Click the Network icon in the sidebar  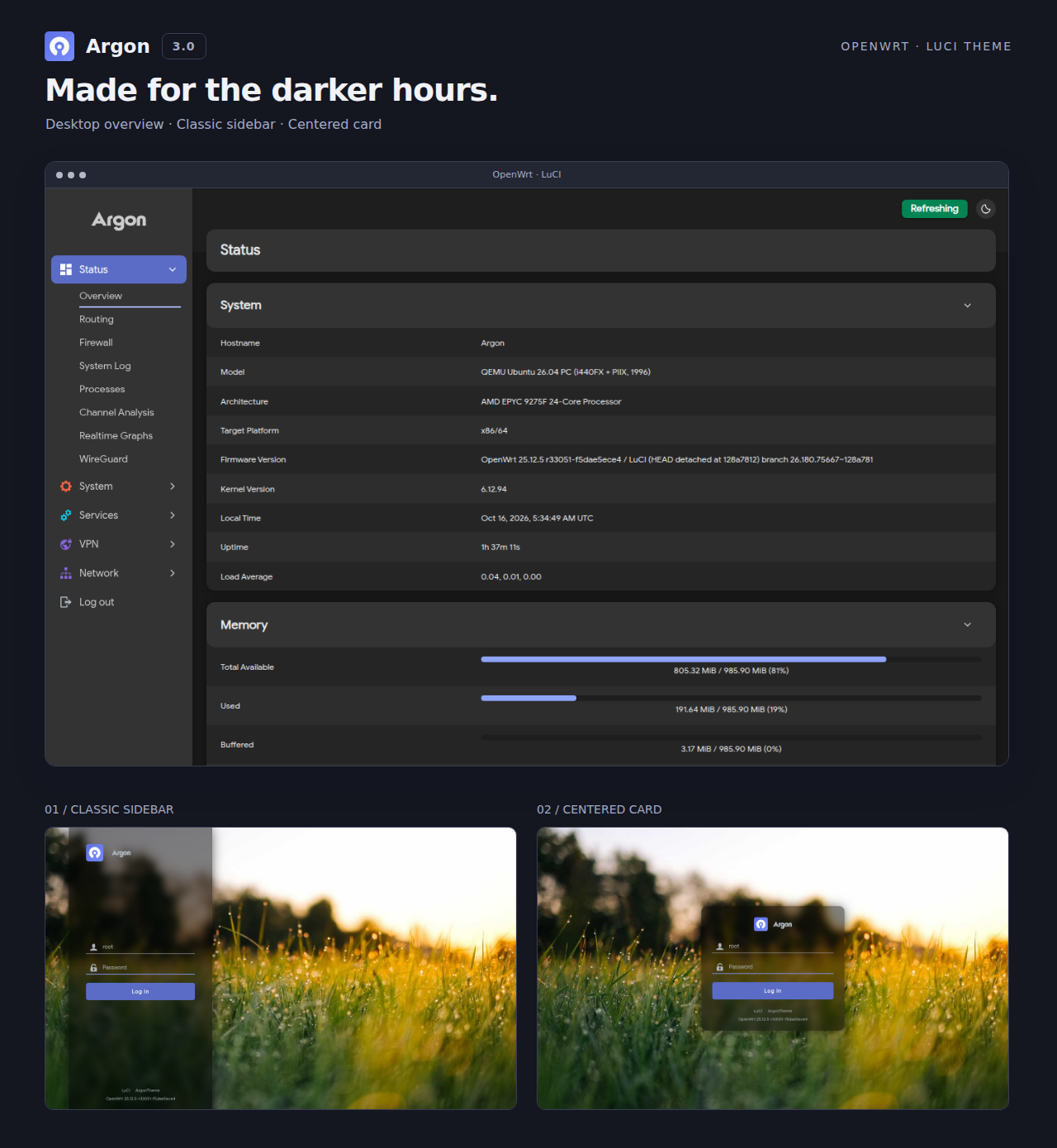[66, 573]
